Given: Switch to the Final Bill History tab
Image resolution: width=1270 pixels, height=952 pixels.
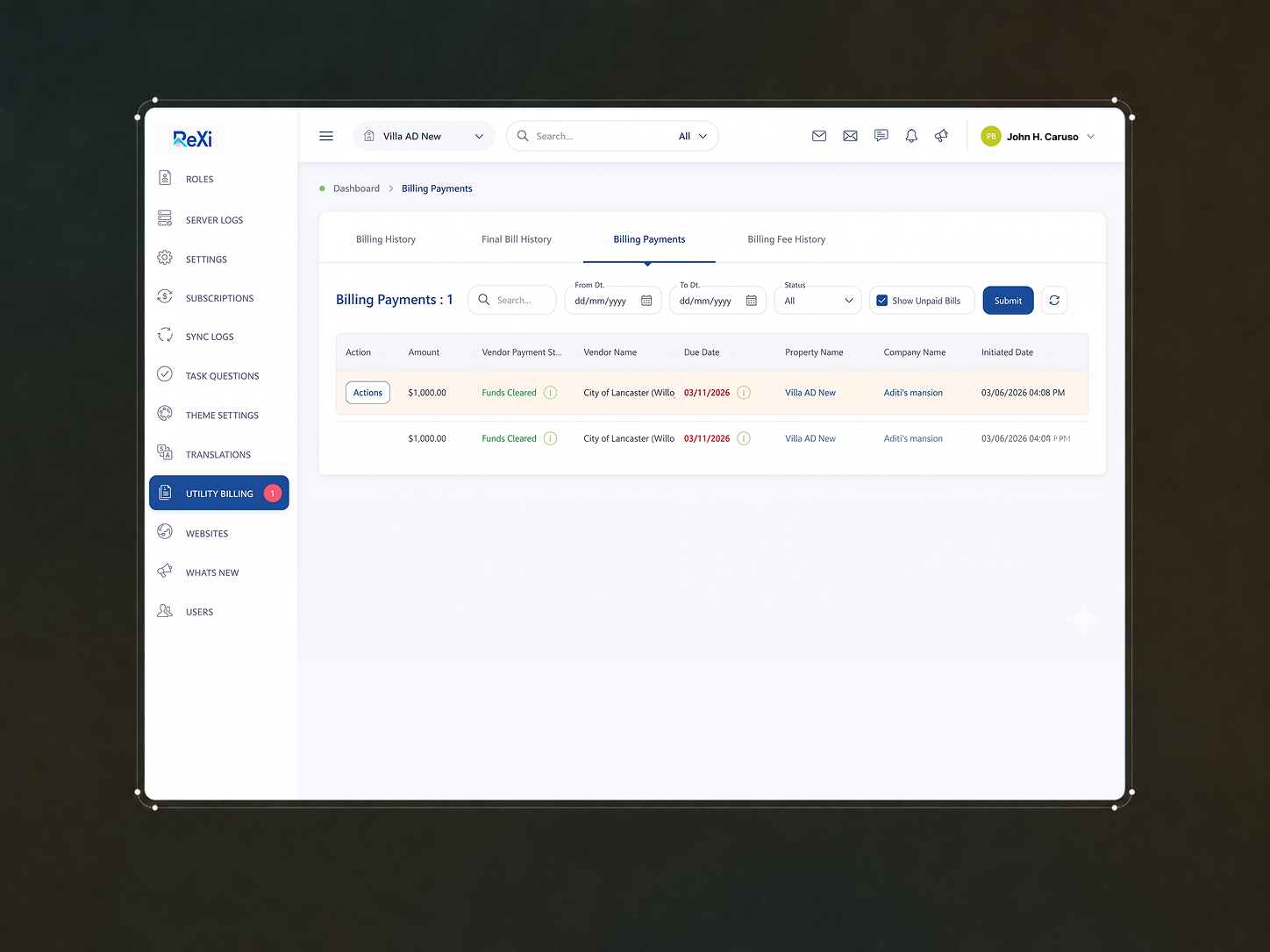Looking at the screenshot, I should tap(517, 239).
